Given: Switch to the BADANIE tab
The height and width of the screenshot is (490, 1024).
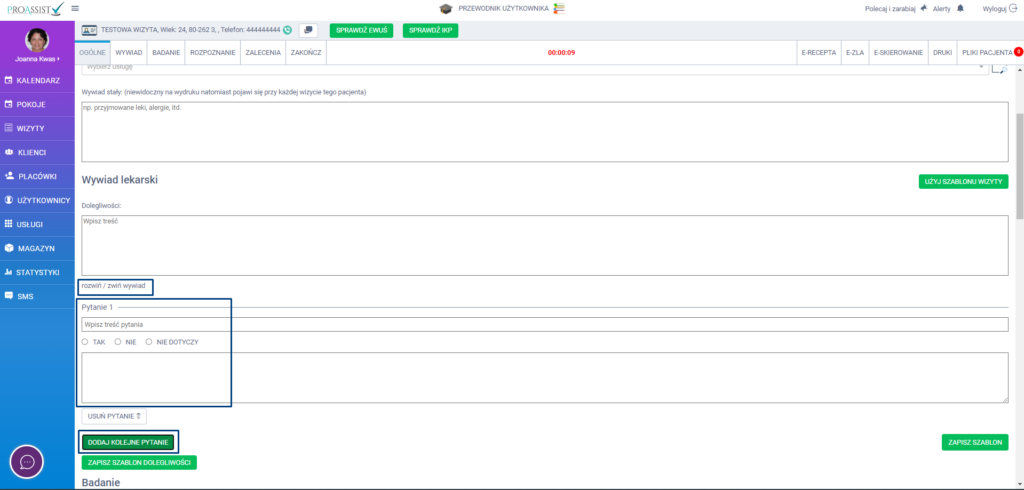Looking at the screenshot, I should point(166,51).
